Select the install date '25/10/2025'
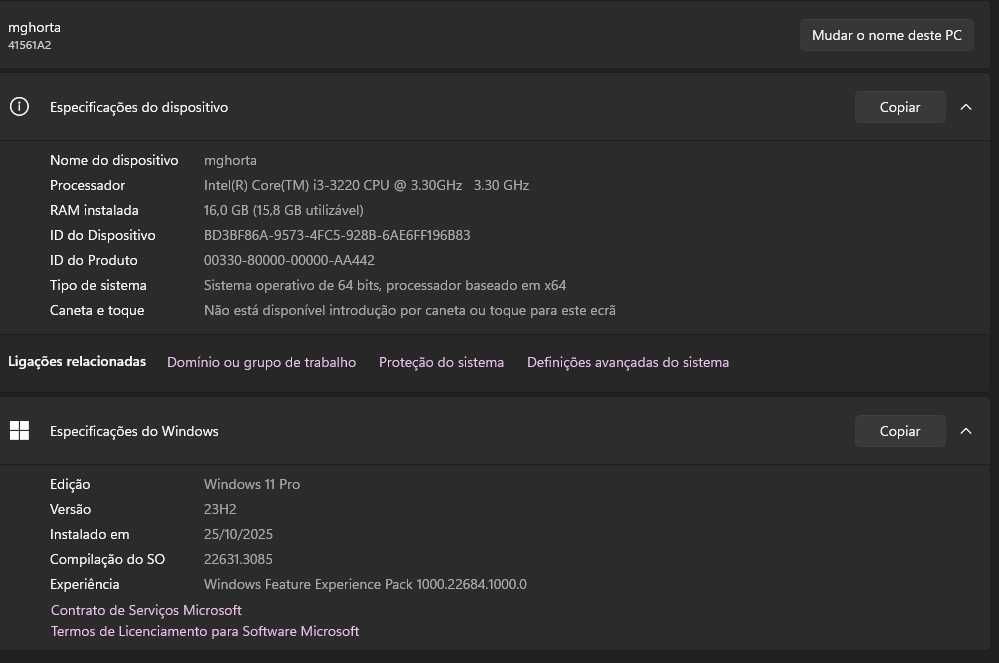This screenshot has width=999, height=663. 238,534
